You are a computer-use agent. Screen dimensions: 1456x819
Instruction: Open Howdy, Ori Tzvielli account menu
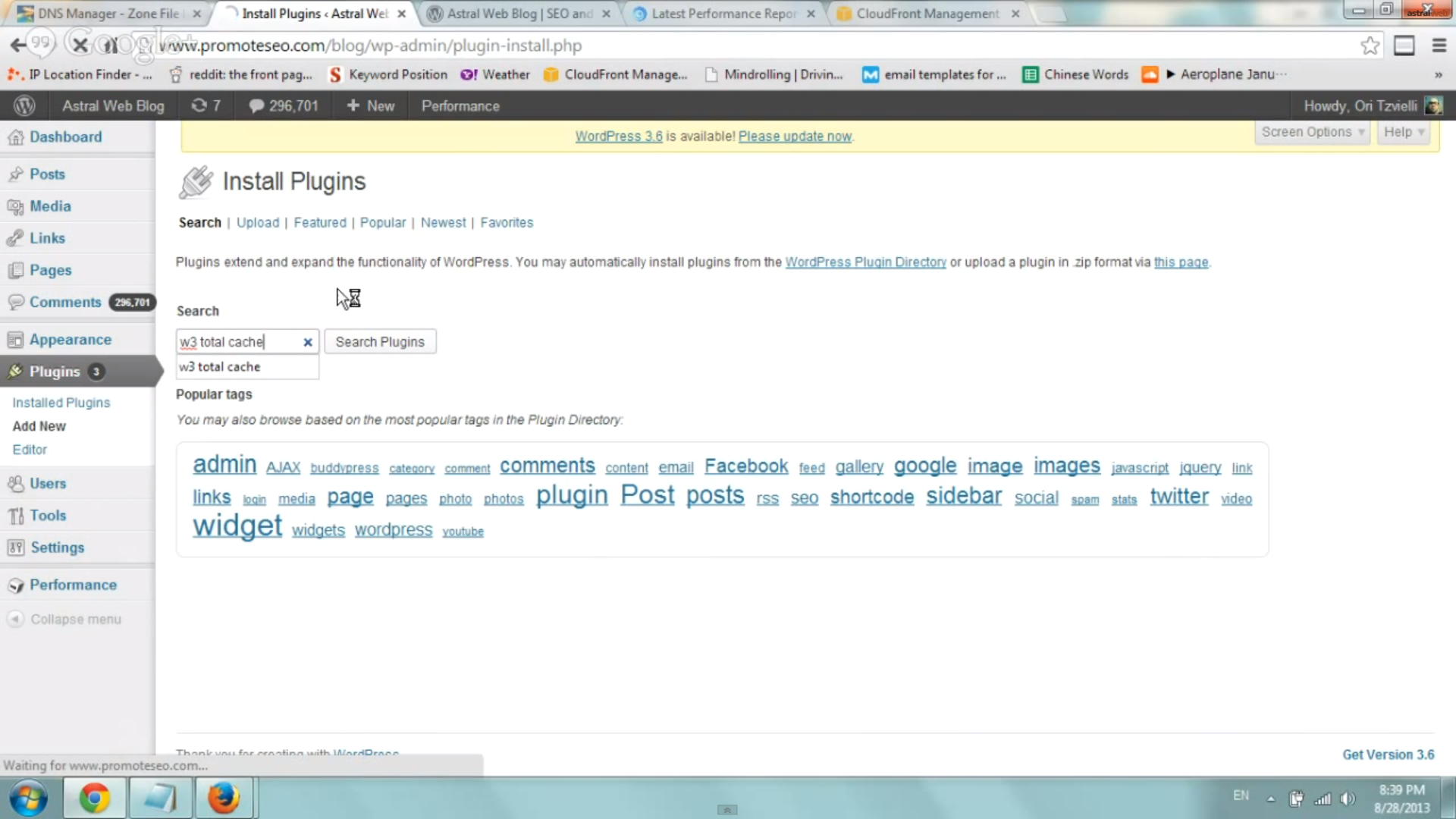click(x=1373, y=106)
